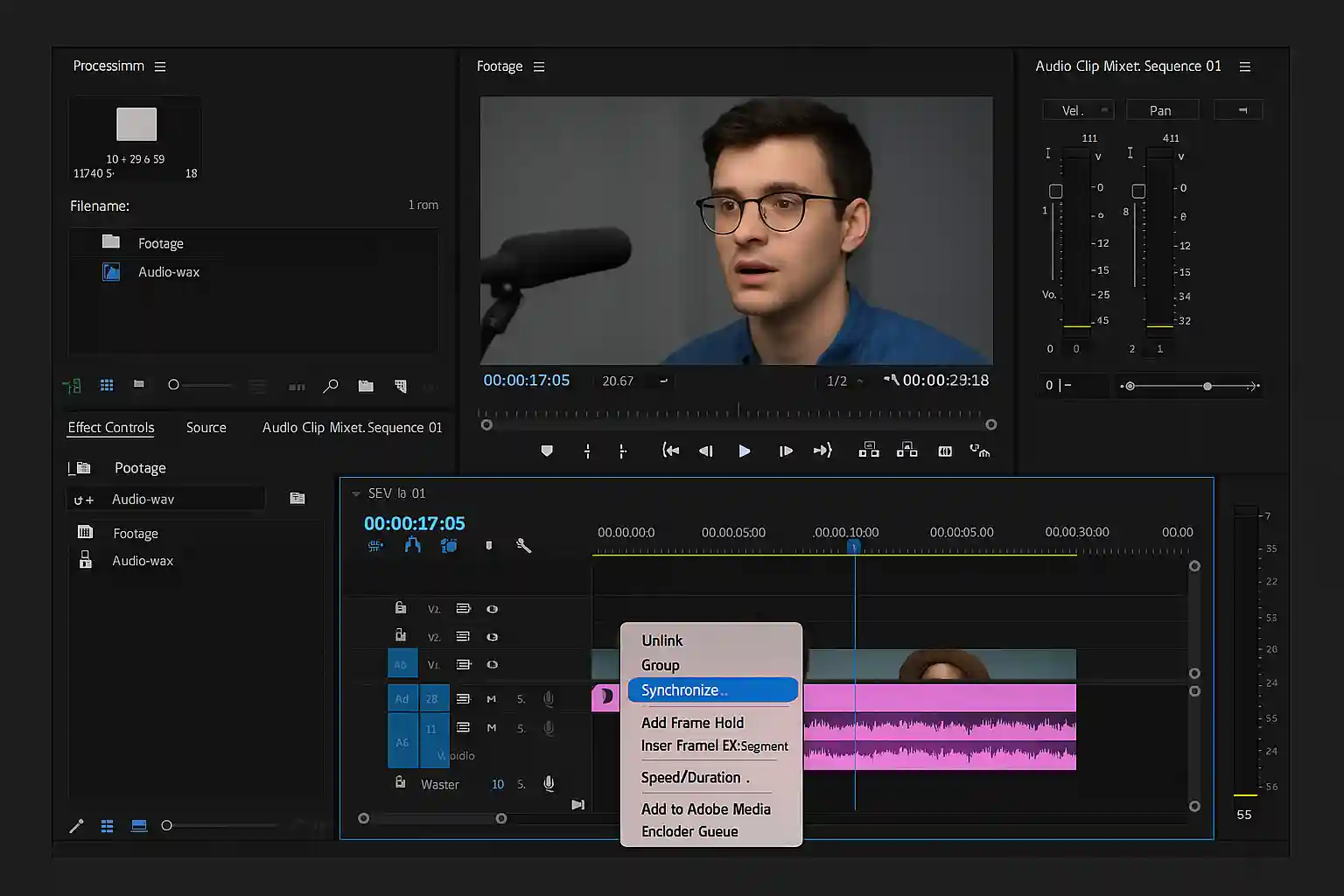Choose Add to Adobe Media Encloder Gueue
The height and width of the screenshot is (896, 1344).
pos(706,820)
